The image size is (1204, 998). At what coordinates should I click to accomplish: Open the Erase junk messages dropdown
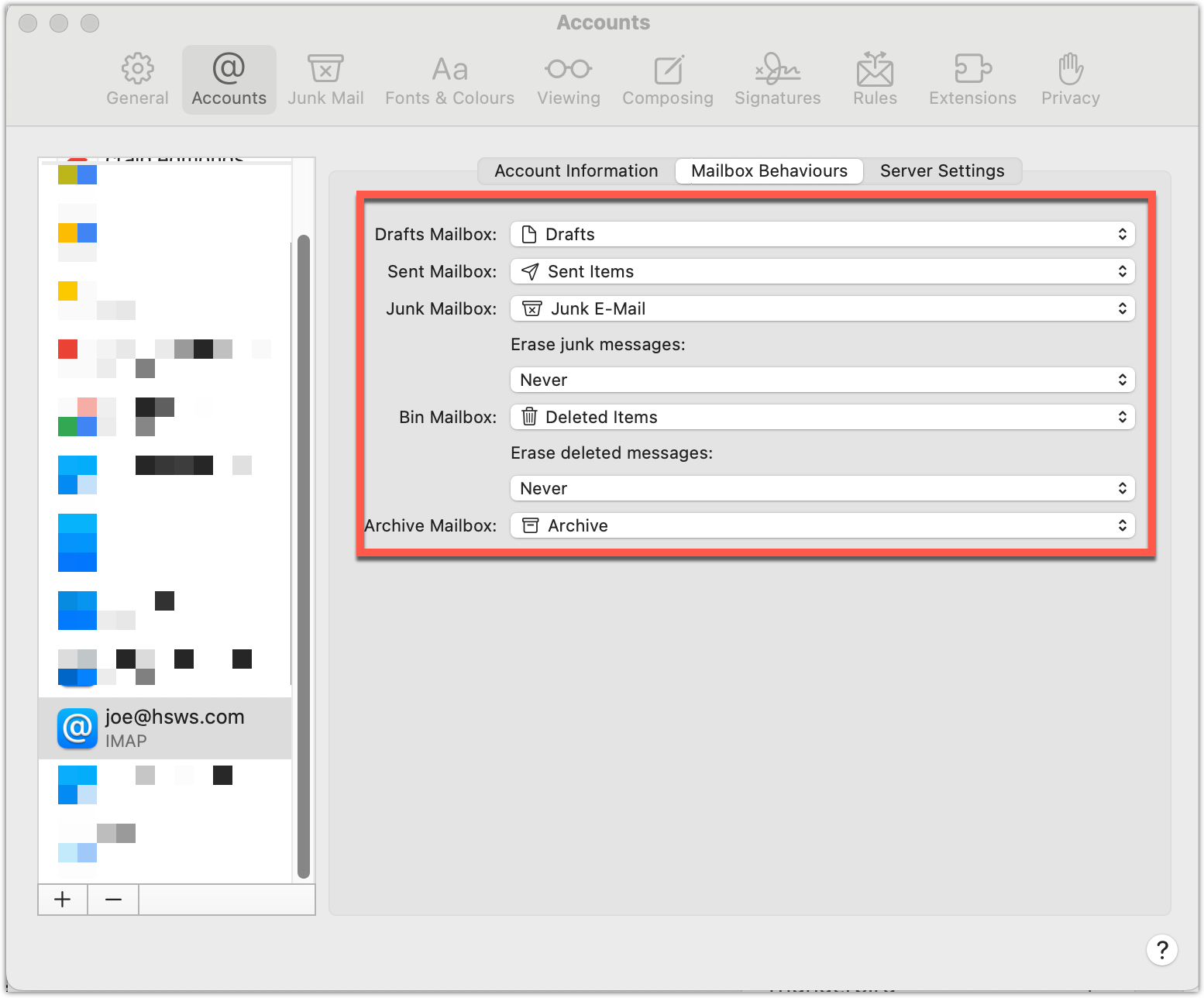[x=822, y=380]
